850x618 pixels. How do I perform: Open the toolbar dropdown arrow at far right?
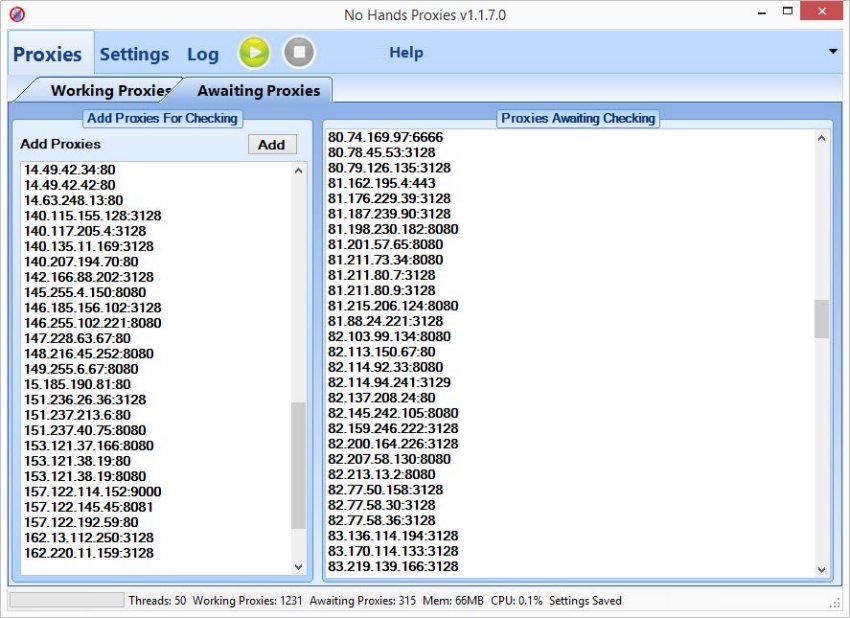coord(833,52)
